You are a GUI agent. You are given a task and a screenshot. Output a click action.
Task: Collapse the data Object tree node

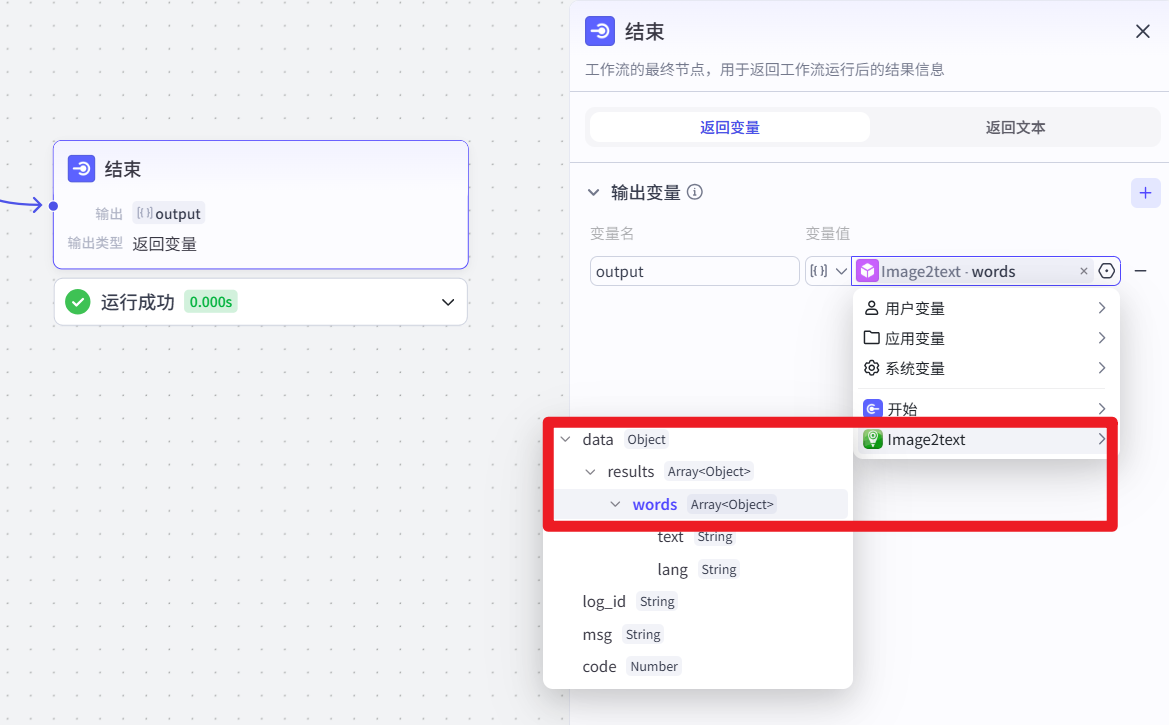pos(566,439)
